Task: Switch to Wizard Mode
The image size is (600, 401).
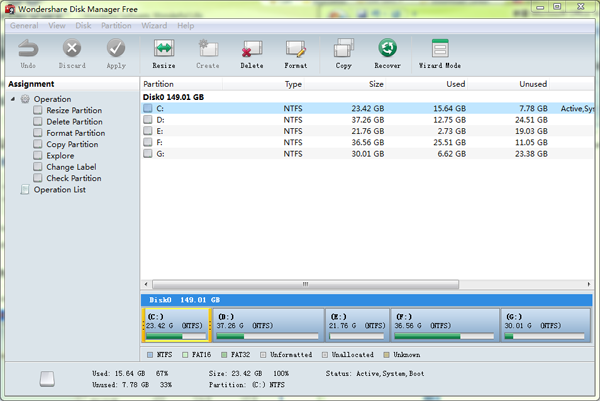Action: pos(440,49)
